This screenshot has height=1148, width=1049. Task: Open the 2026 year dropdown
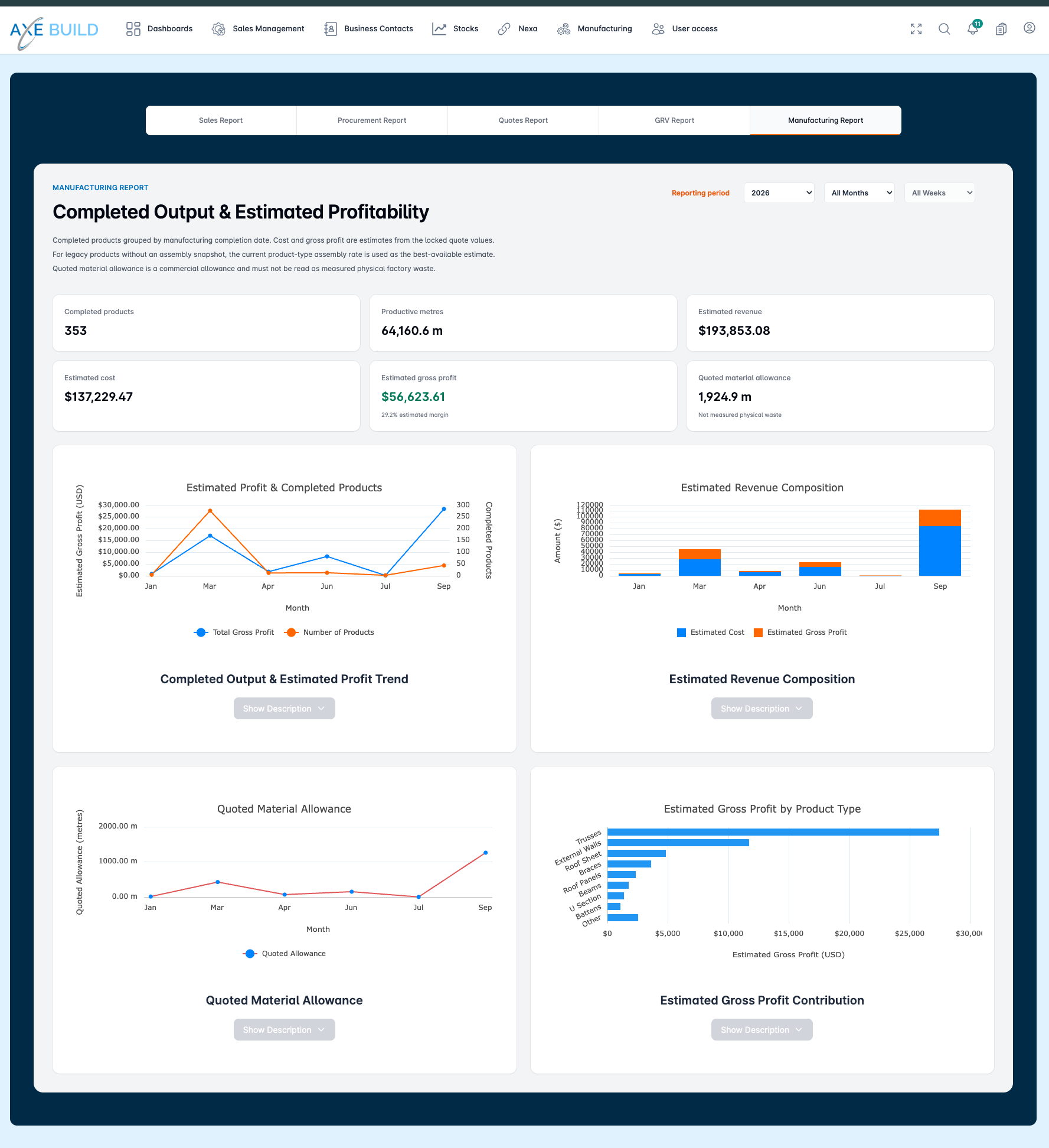[x=779, y=193]
